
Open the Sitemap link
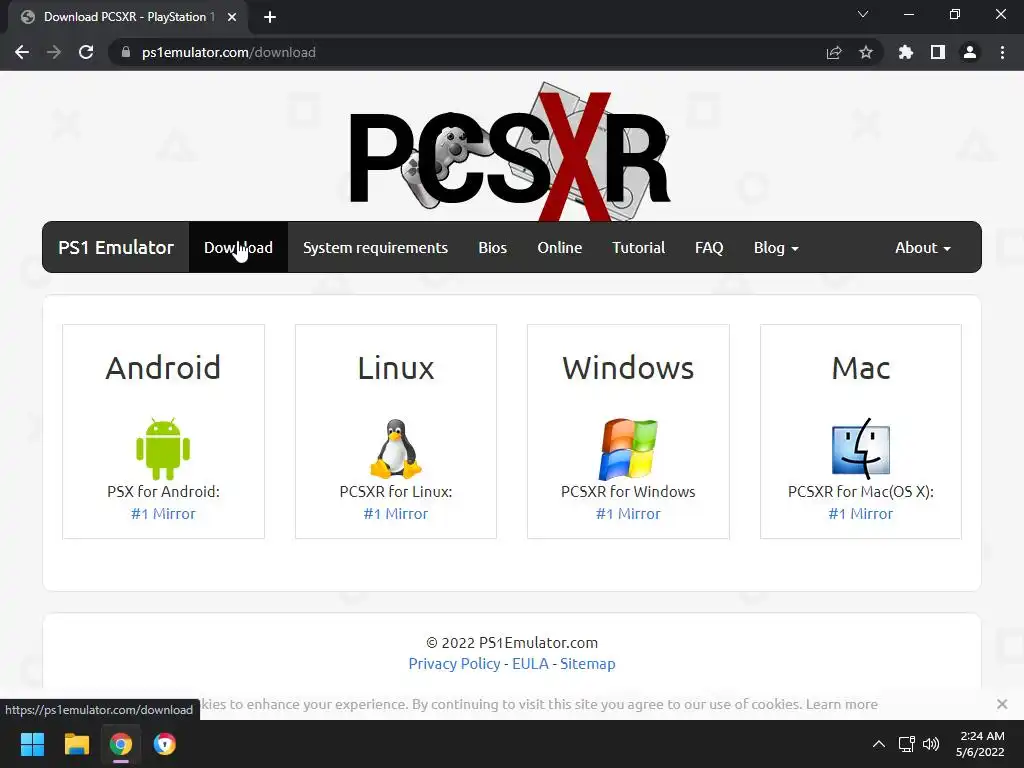tap(588, 664)
